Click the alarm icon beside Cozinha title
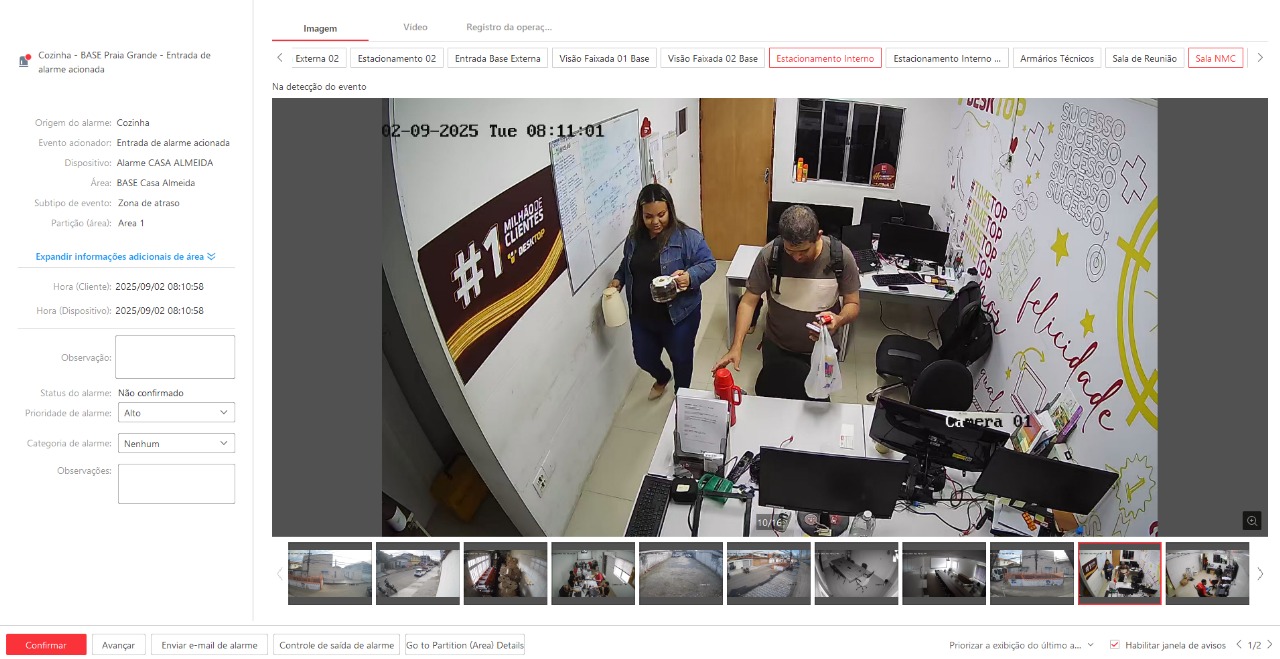 (x=24, y=62)
